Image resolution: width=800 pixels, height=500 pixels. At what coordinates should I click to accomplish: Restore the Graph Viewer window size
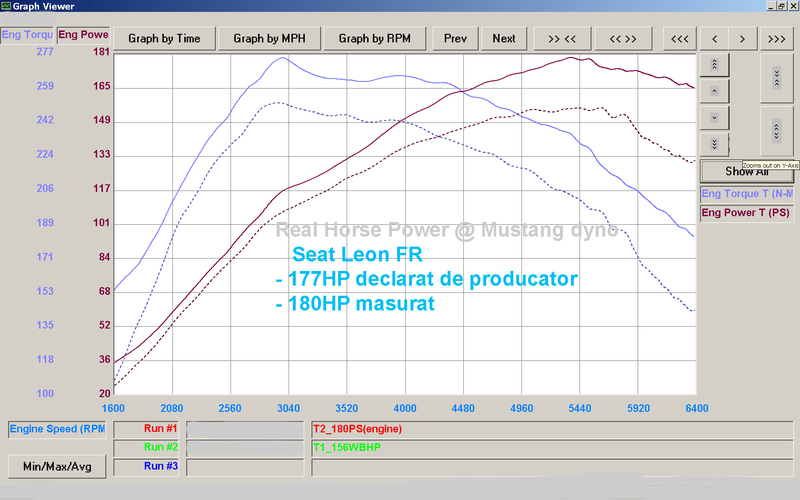pos(781,6)
